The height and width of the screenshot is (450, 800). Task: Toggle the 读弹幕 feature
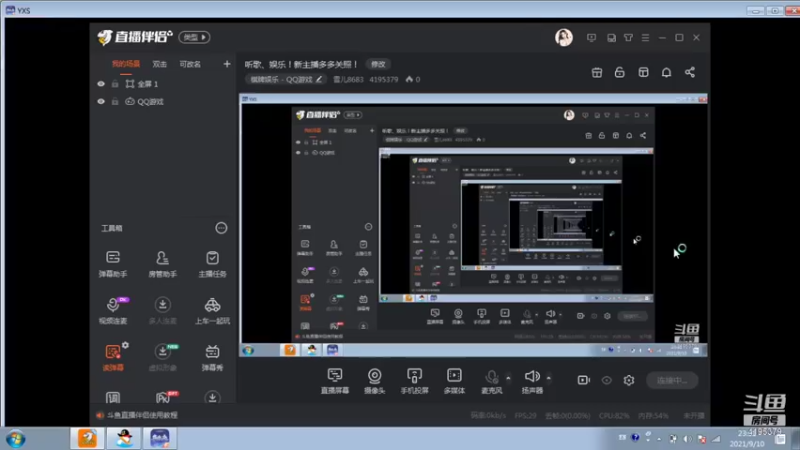[113, 357]
